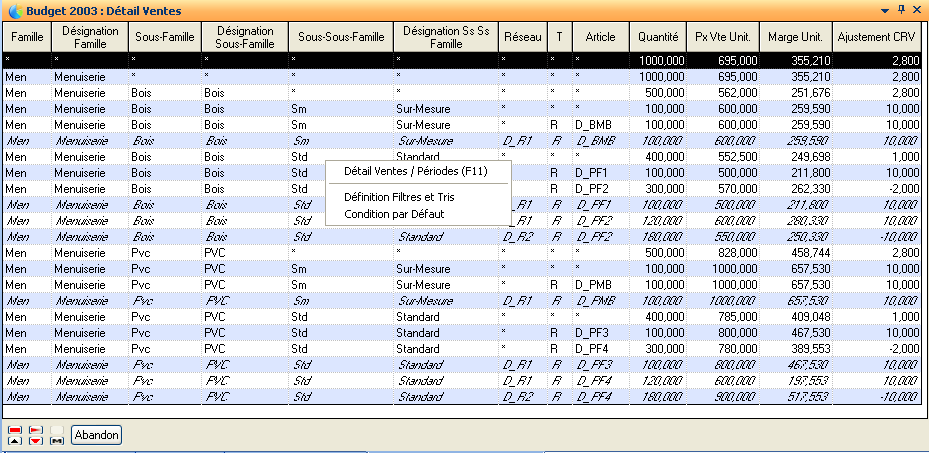Viewport: 929px width, 453px height.
Task: Click the red down-arrow icon
Action: pos(36,440)
